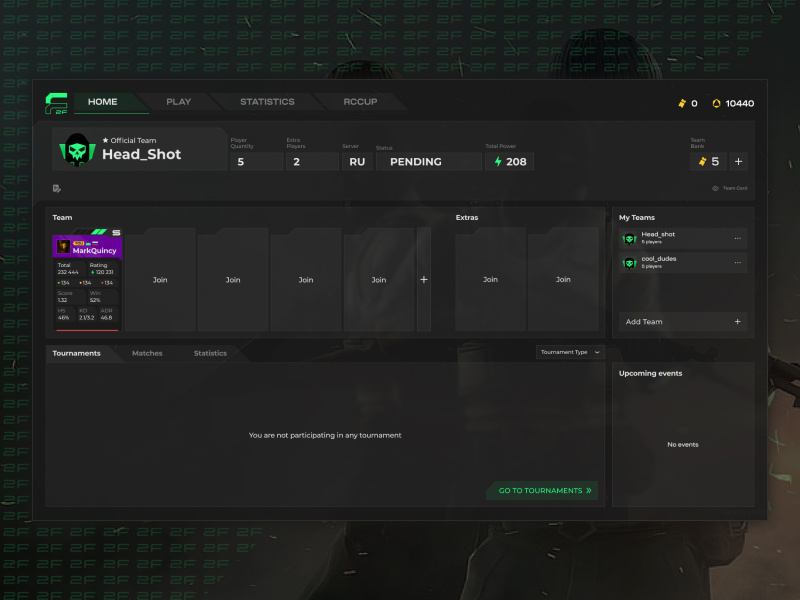The height and width of the screenshot is (600, 800).
Task: Click the gold coins icon showing 10440
Action: [x=718, y=102]
